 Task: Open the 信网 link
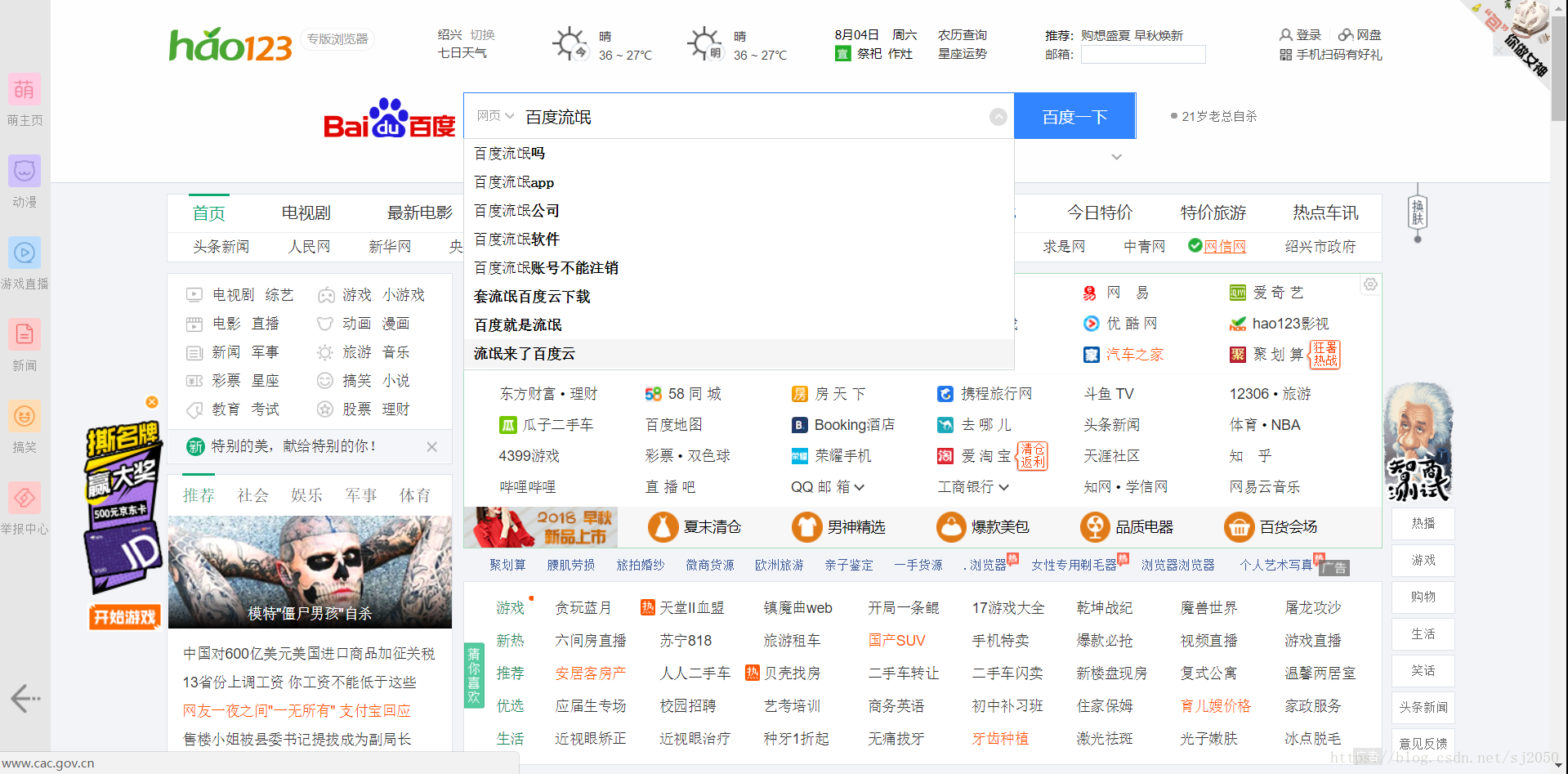tap(1225, 247)
